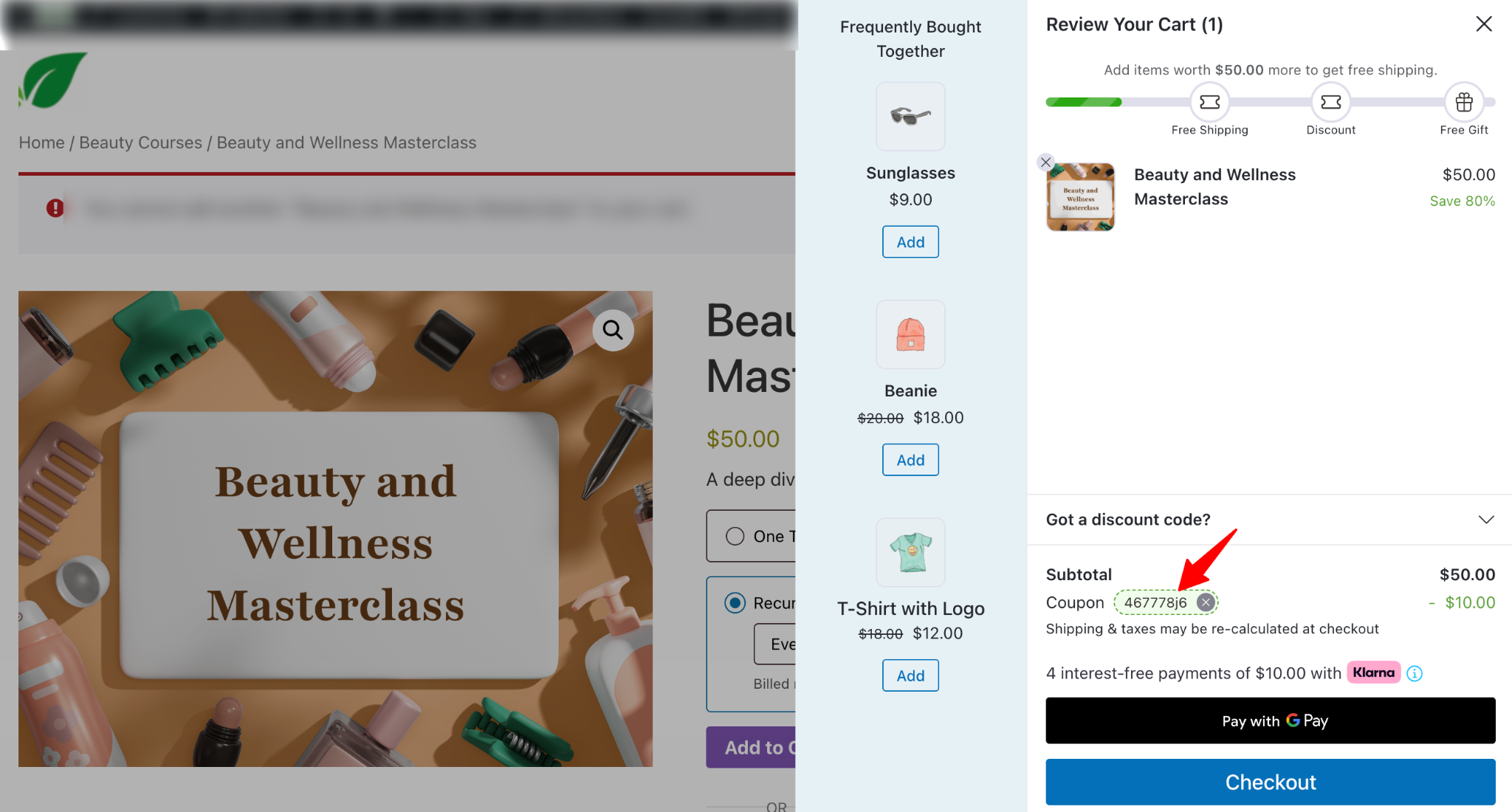Select the One Time purchase radio option
Image resolution: width=1512 pixels, height=812 pixels.
pos(735,536)
